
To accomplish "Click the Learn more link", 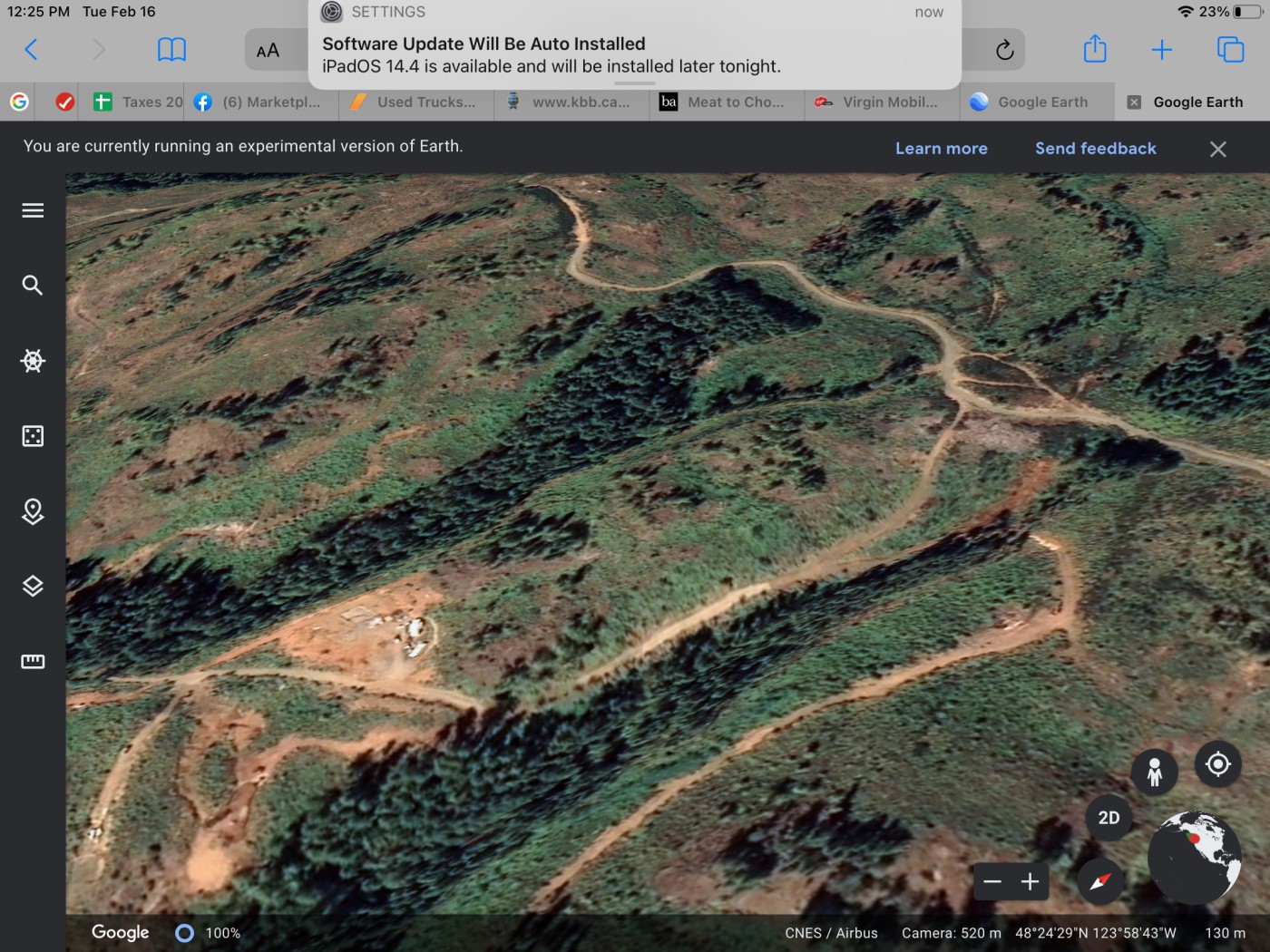I will point(942,149).
